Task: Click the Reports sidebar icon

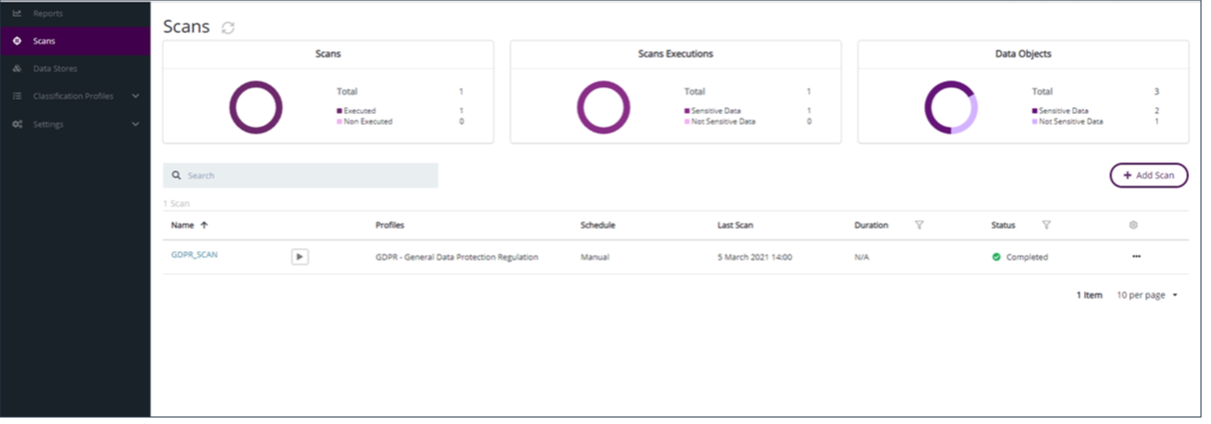Action: (x=17, y=13)
